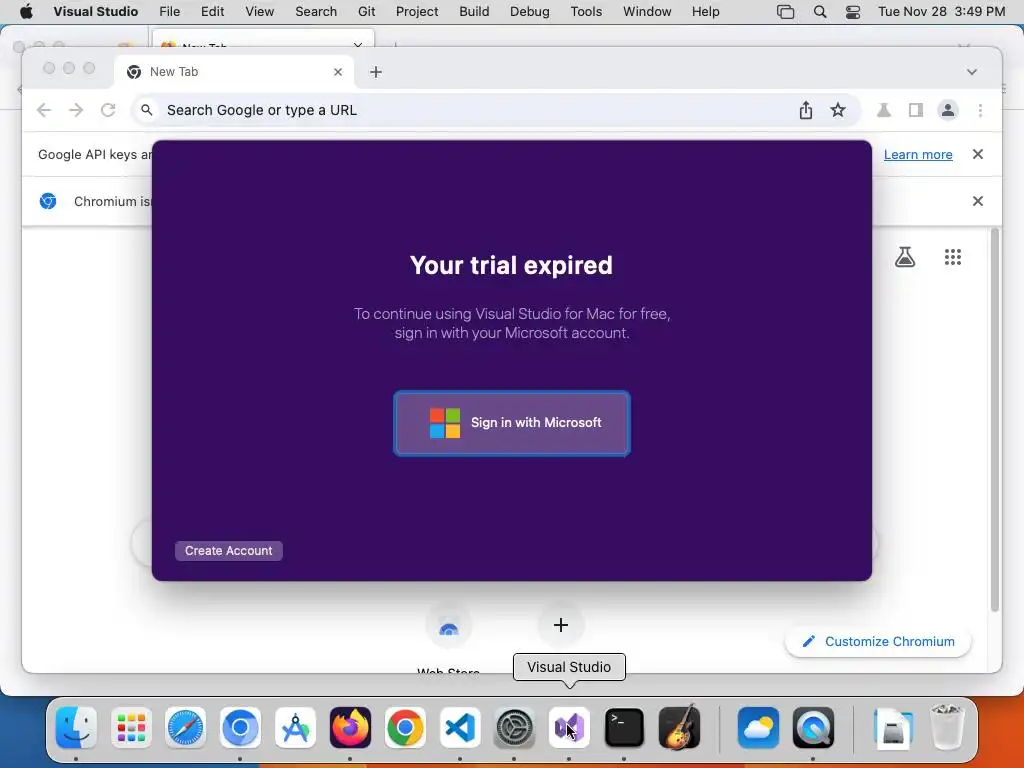The width and height of the screenshot is (1024, 768).
Task: Open the Visual Studio app menu
Action: click(96, 12)
